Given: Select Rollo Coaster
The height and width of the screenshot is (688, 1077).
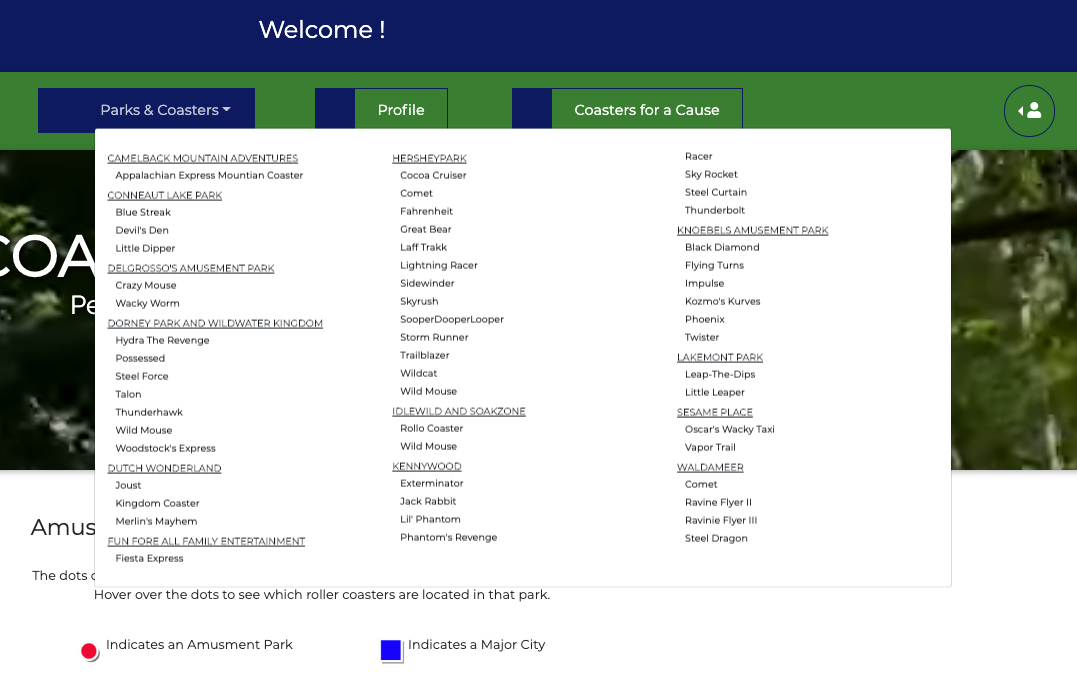Looking at the screenshot, I should point(431,428).
